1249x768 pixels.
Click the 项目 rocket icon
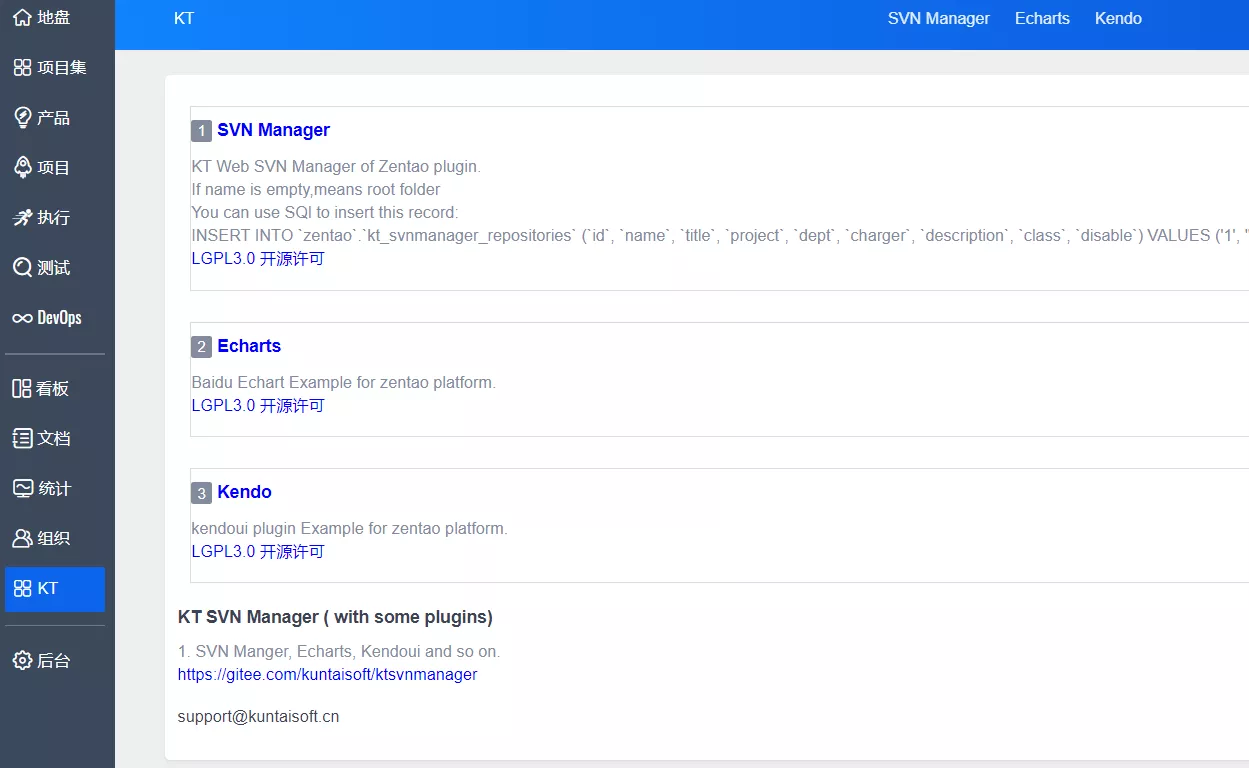(x=22, y=168)
